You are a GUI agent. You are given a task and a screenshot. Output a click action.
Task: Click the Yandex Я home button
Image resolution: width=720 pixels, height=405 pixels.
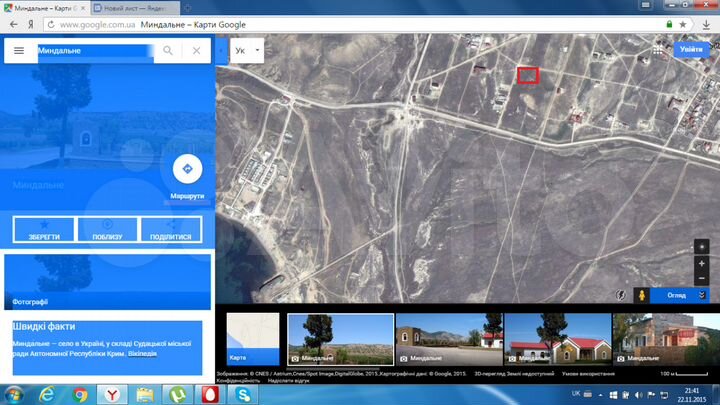coord(30,24)
